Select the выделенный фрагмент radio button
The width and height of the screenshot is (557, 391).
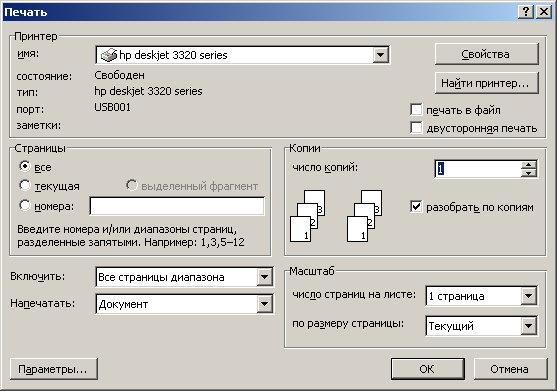tap(131, 185)
